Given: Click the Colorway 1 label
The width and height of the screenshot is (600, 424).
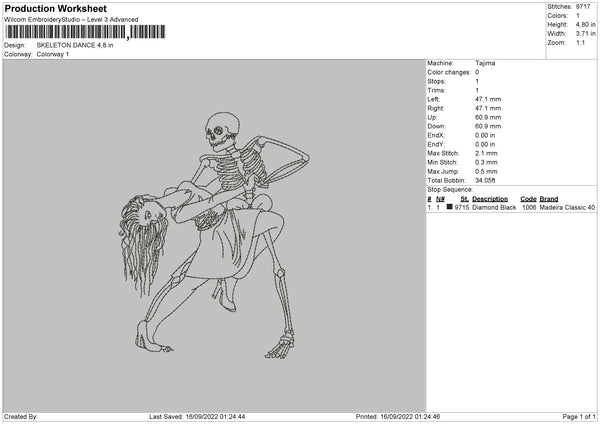Looking at the screenshot, I should click(x=53, y=54).
